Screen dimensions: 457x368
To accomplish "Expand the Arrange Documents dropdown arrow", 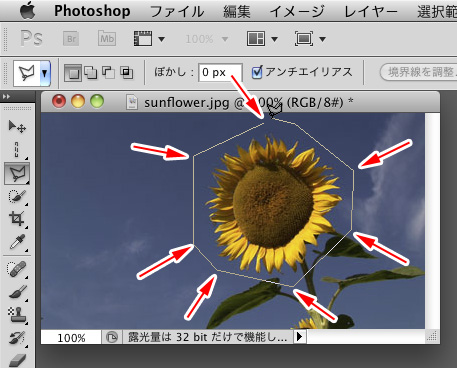I will (274, 39).
